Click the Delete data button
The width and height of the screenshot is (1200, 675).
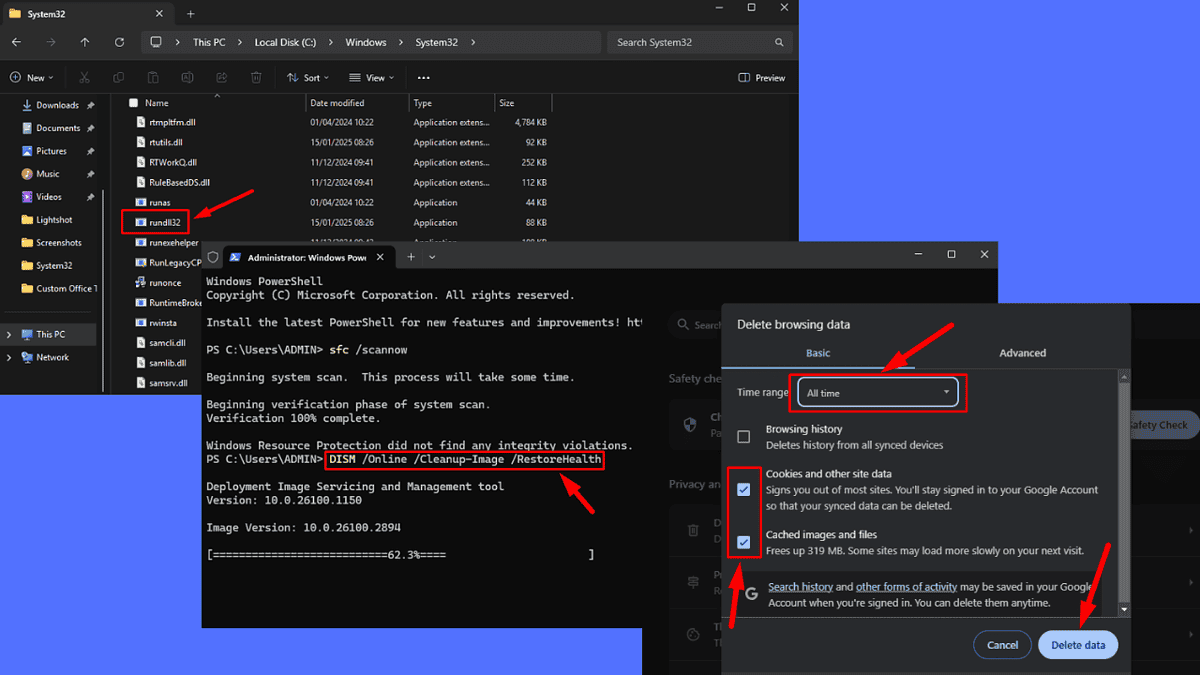(1078, 644)
